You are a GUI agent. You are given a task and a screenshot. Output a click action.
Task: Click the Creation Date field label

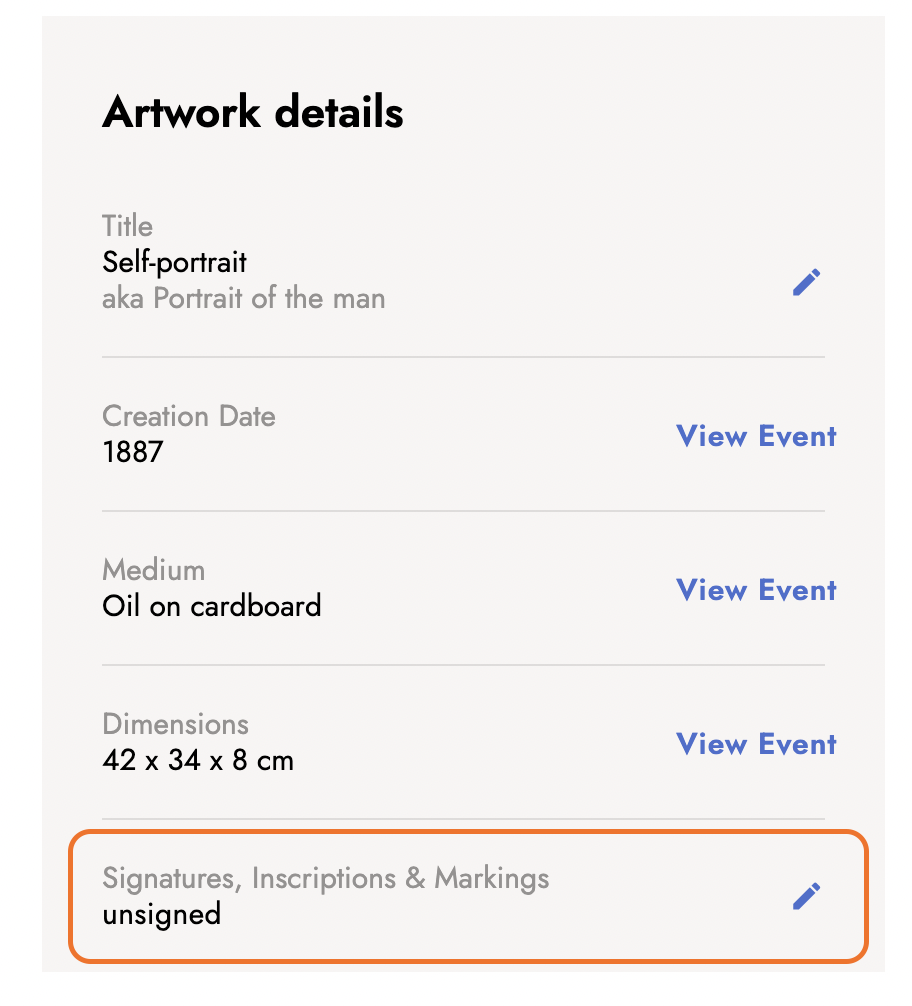pyautogui.click(x=189, y=416)
